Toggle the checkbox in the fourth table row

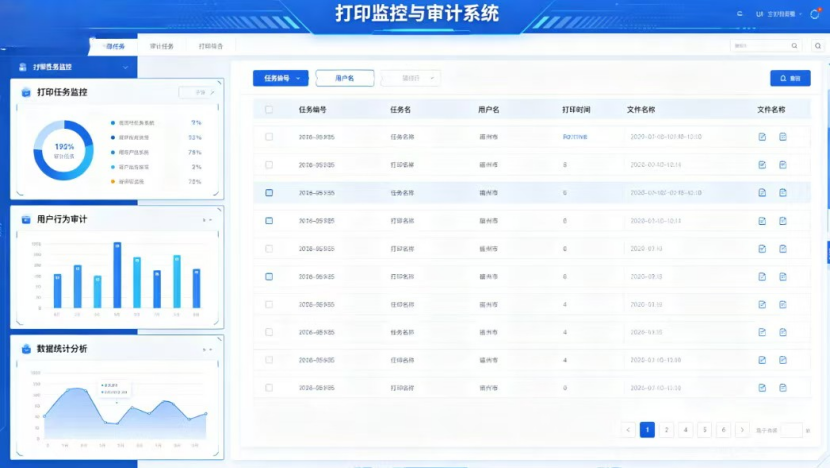tap(269, 221)
